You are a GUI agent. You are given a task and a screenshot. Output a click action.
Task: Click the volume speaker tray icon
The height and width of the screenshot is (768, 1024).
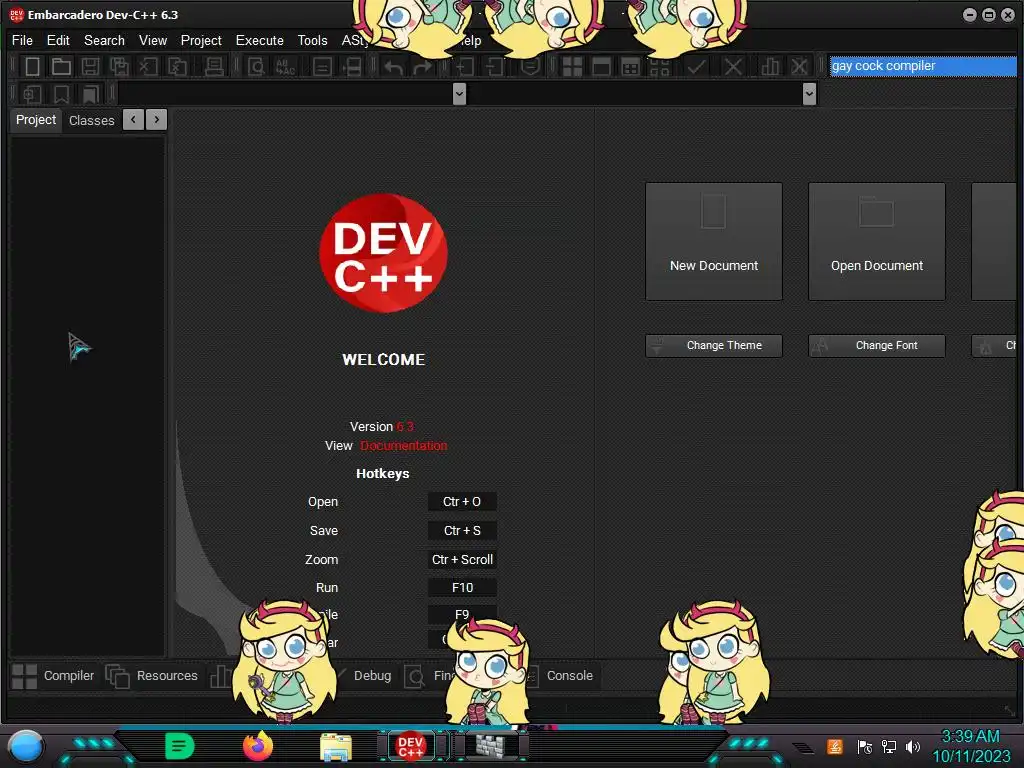pyautogui.click(x=912, y=746)
